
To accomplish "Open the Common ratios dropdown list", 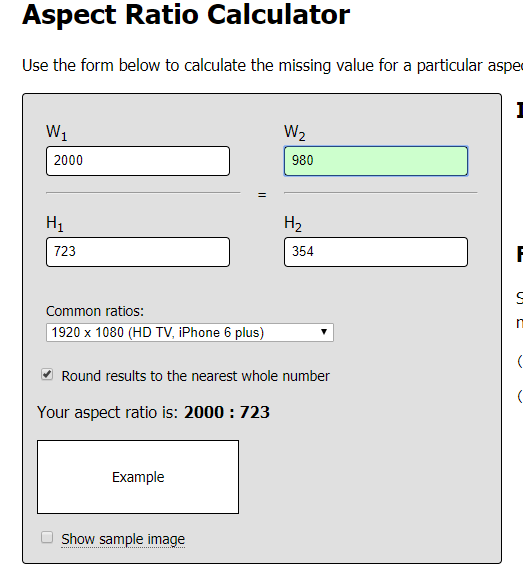I will click(190, 333).
